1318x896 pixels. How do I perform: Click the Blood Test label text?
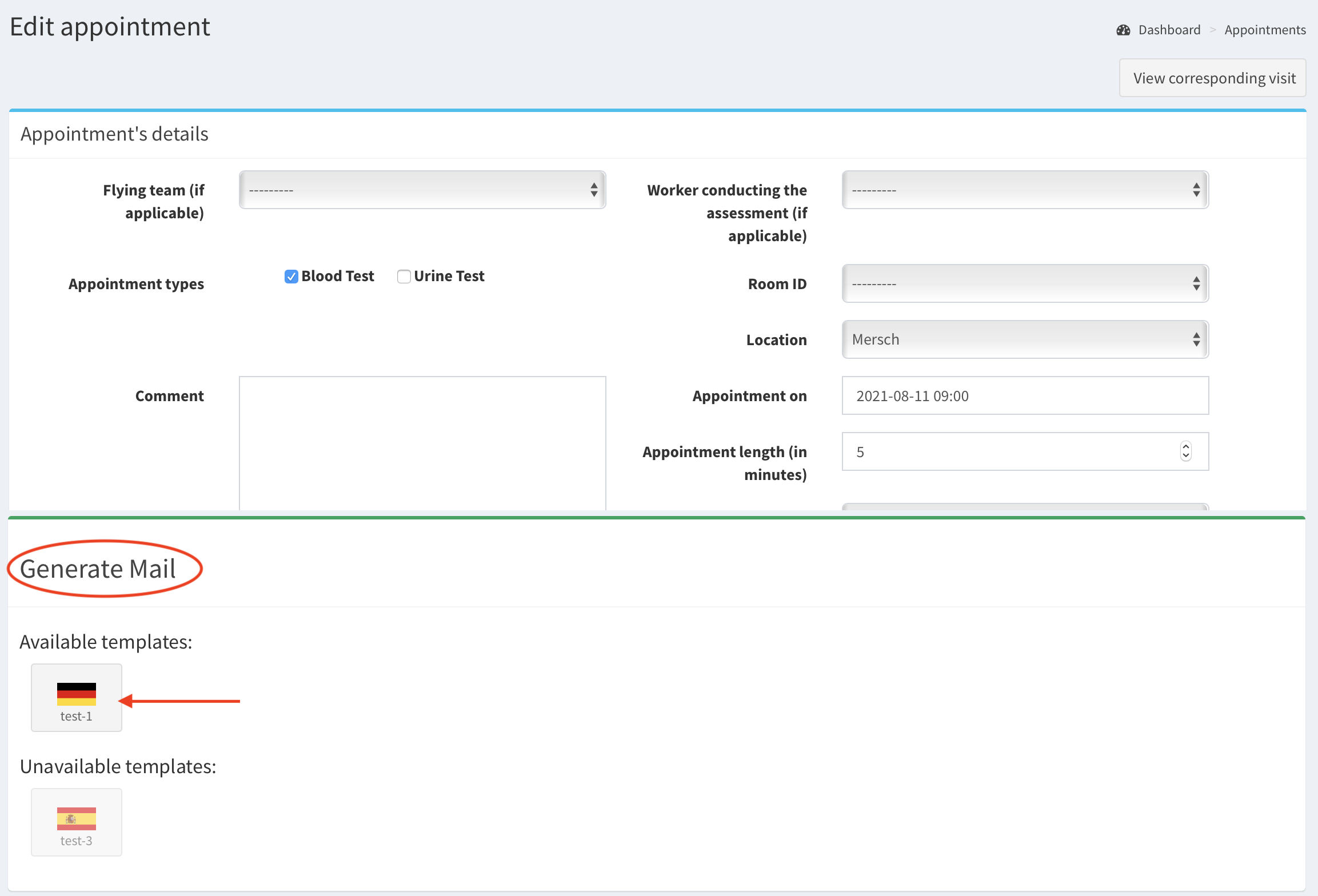(x=337, y=277)
